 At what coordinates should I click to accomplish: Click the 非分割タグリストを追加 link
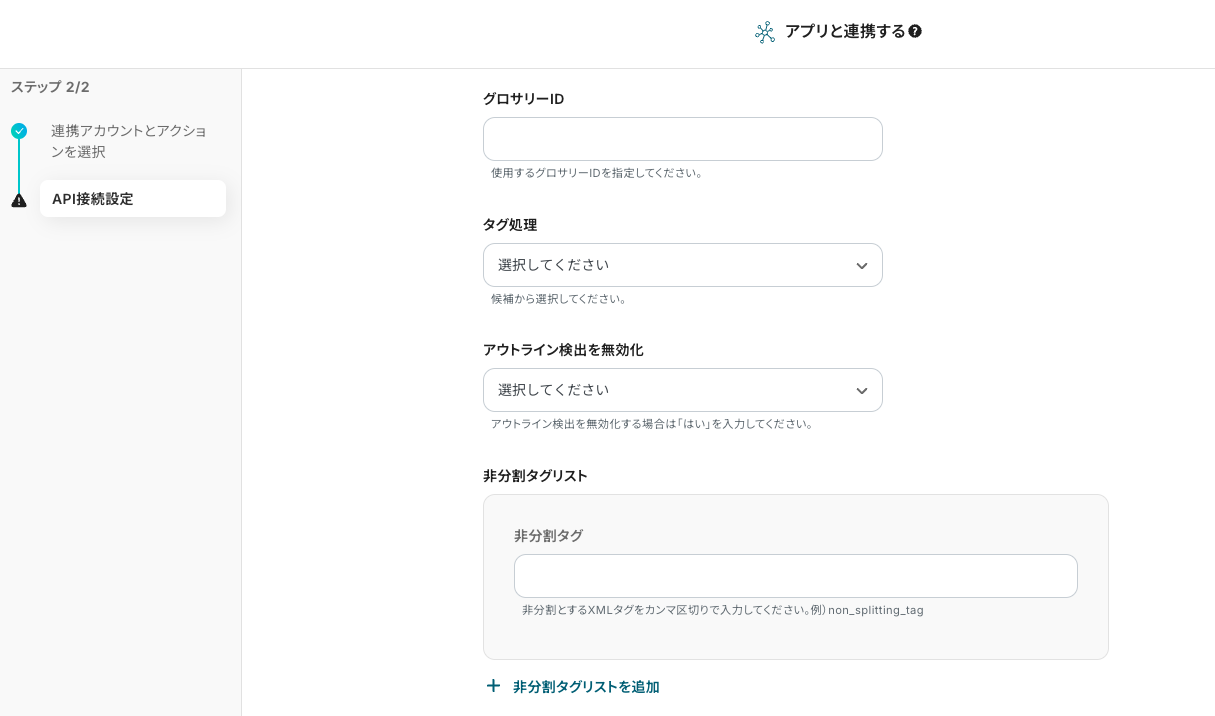point(586,687)
